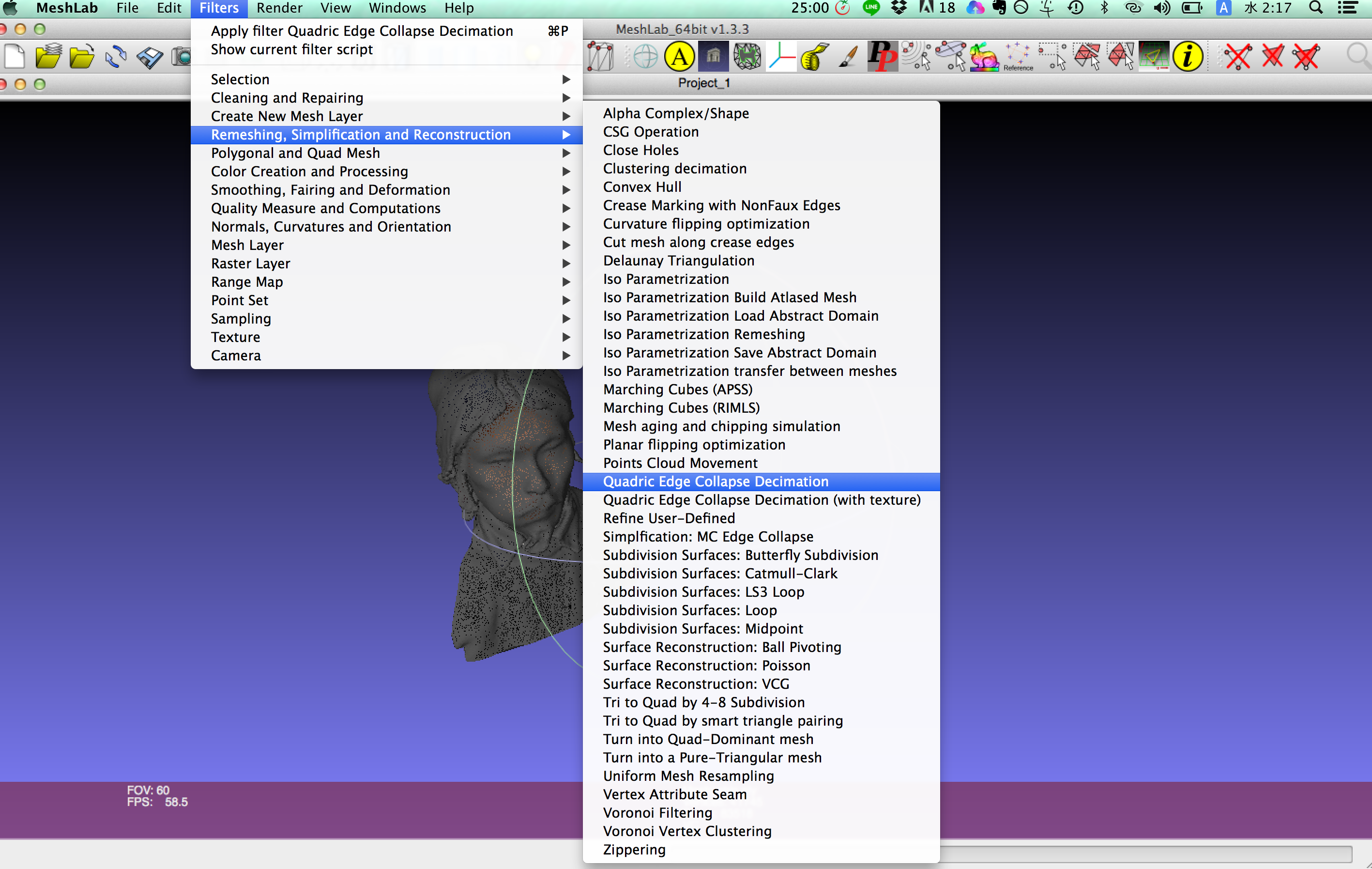Screen dimensions: 1372x869
Task: Choose Show current filter script
Action: [386, 49]
